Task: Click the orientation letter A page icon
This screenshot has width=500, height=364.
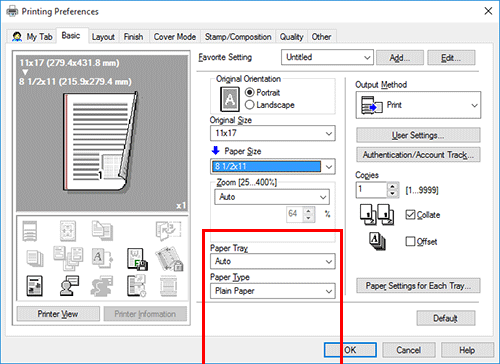Action: (x=230, y=99)
